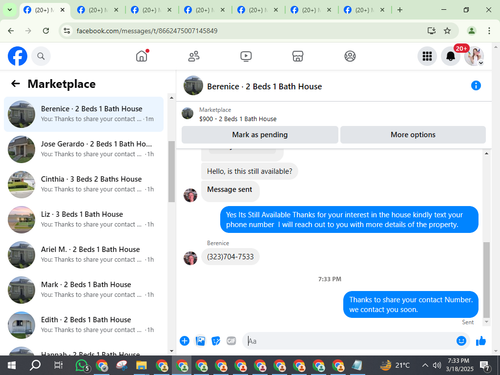Image resolution: width=500 pixels, height=375 pixels.
Task: Open WhatsApp from the taskbar
Action: click(x=82, y=365)
